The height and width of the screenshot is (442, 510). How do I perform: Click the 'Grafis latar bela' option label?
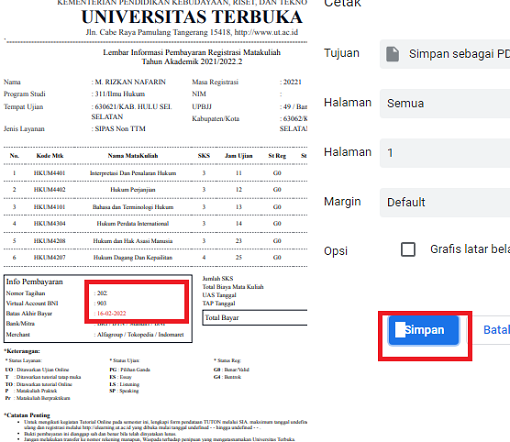coord(470,249)
